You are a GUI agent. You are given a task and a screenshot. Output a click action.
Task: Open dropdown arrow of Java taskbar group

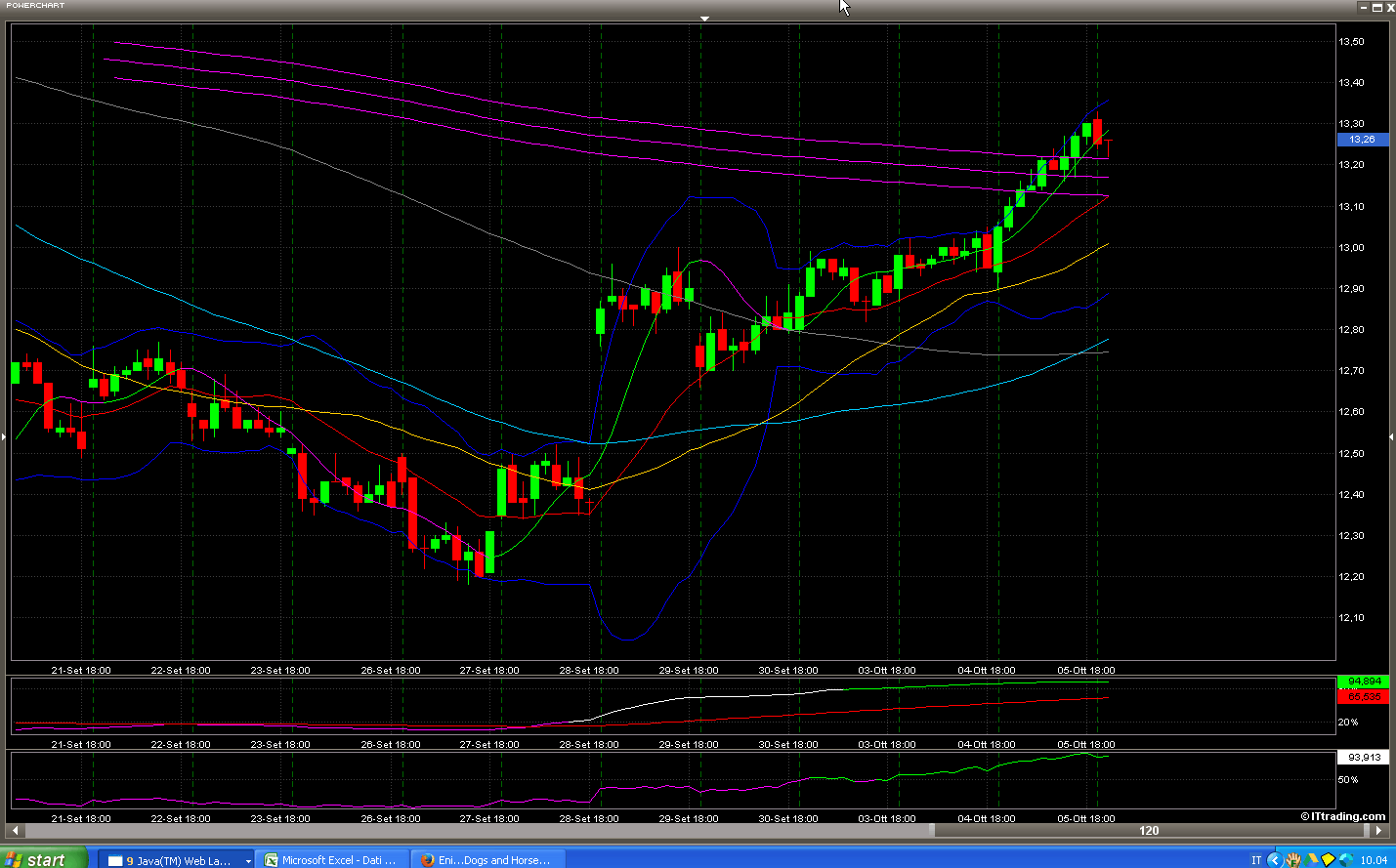[248, 861]
